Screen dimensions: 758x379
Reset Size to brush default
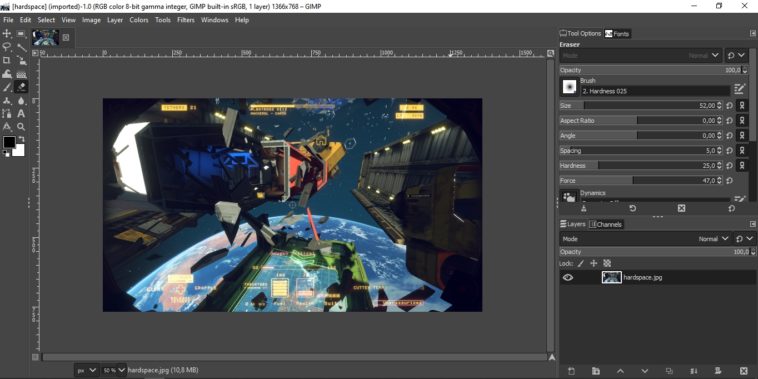point(729,105)
